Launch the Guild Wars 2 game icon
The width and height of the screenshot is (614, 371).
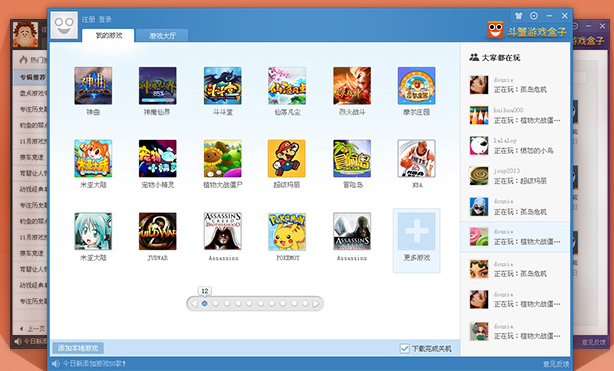(157, 232)
